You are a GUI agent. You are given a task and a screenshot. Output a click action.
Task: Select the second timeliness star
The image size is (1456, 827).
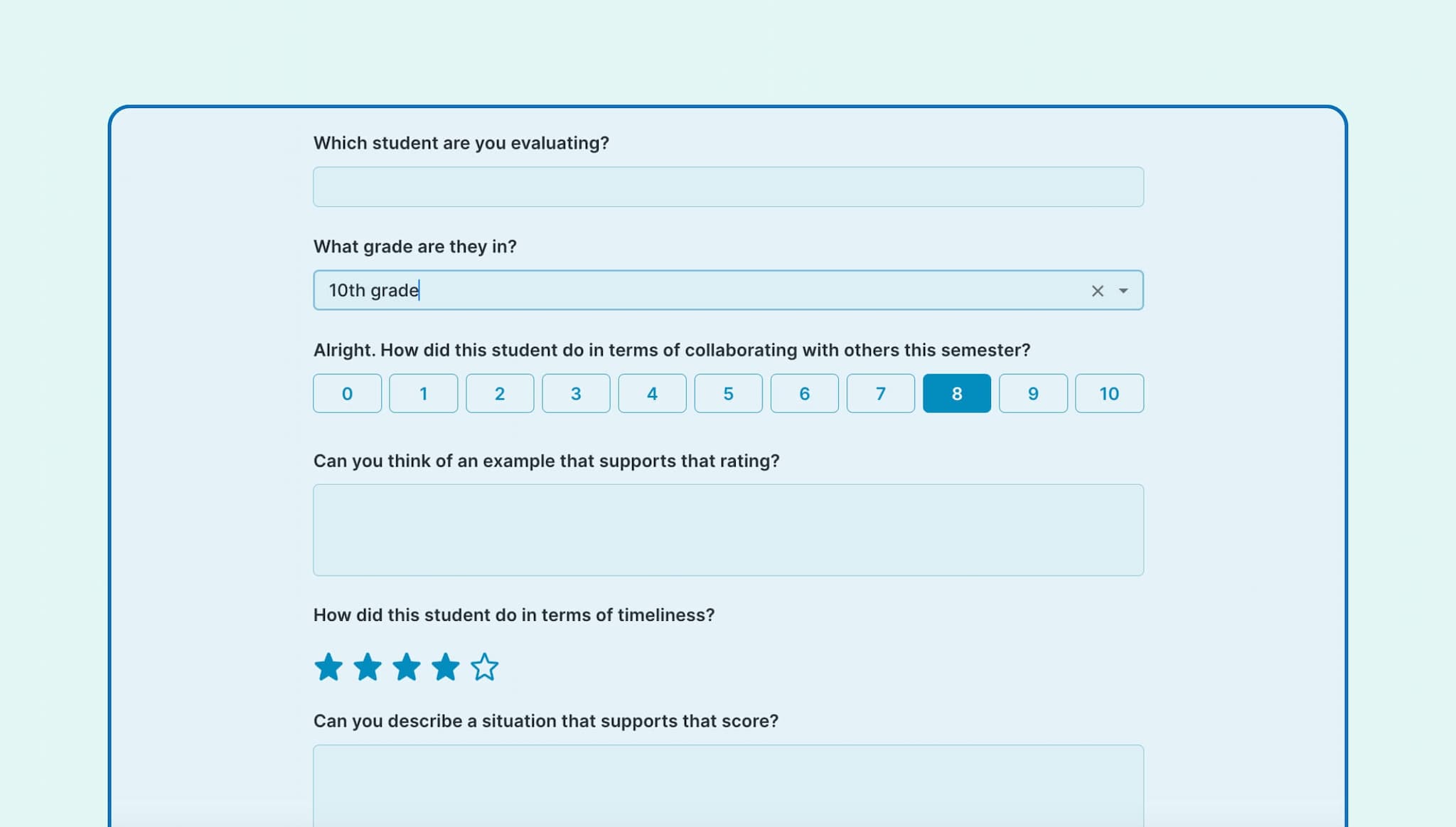point(368,667)
